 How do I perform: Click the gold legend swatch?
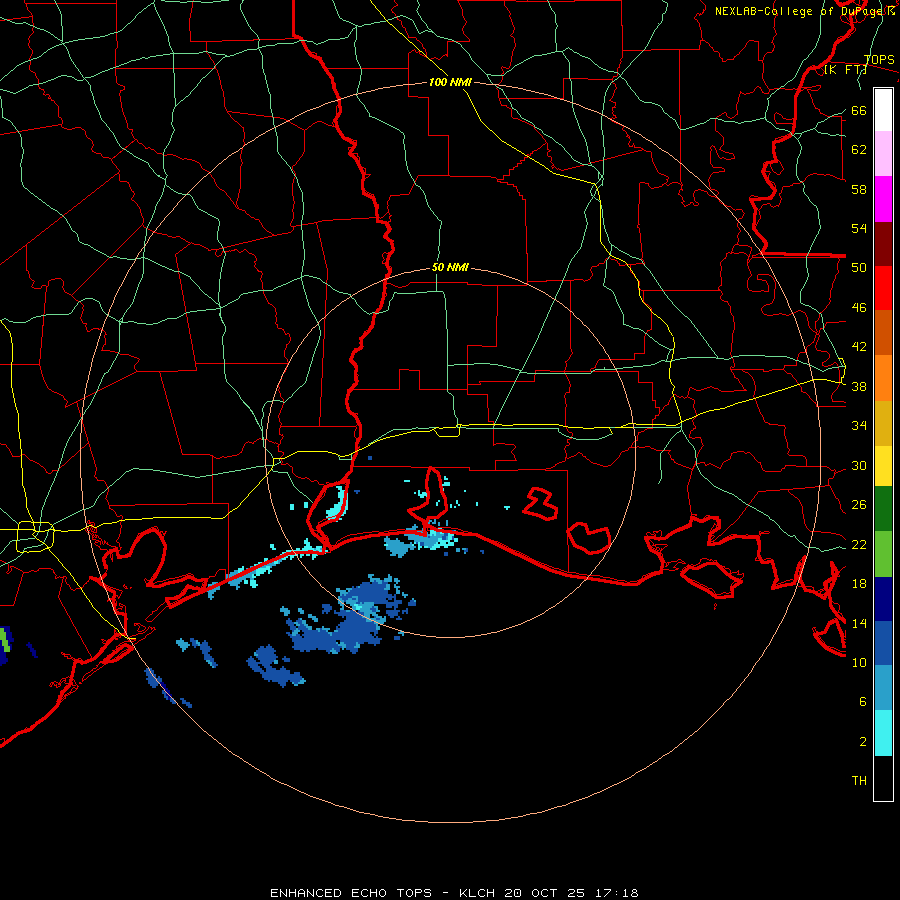(883, 424)
